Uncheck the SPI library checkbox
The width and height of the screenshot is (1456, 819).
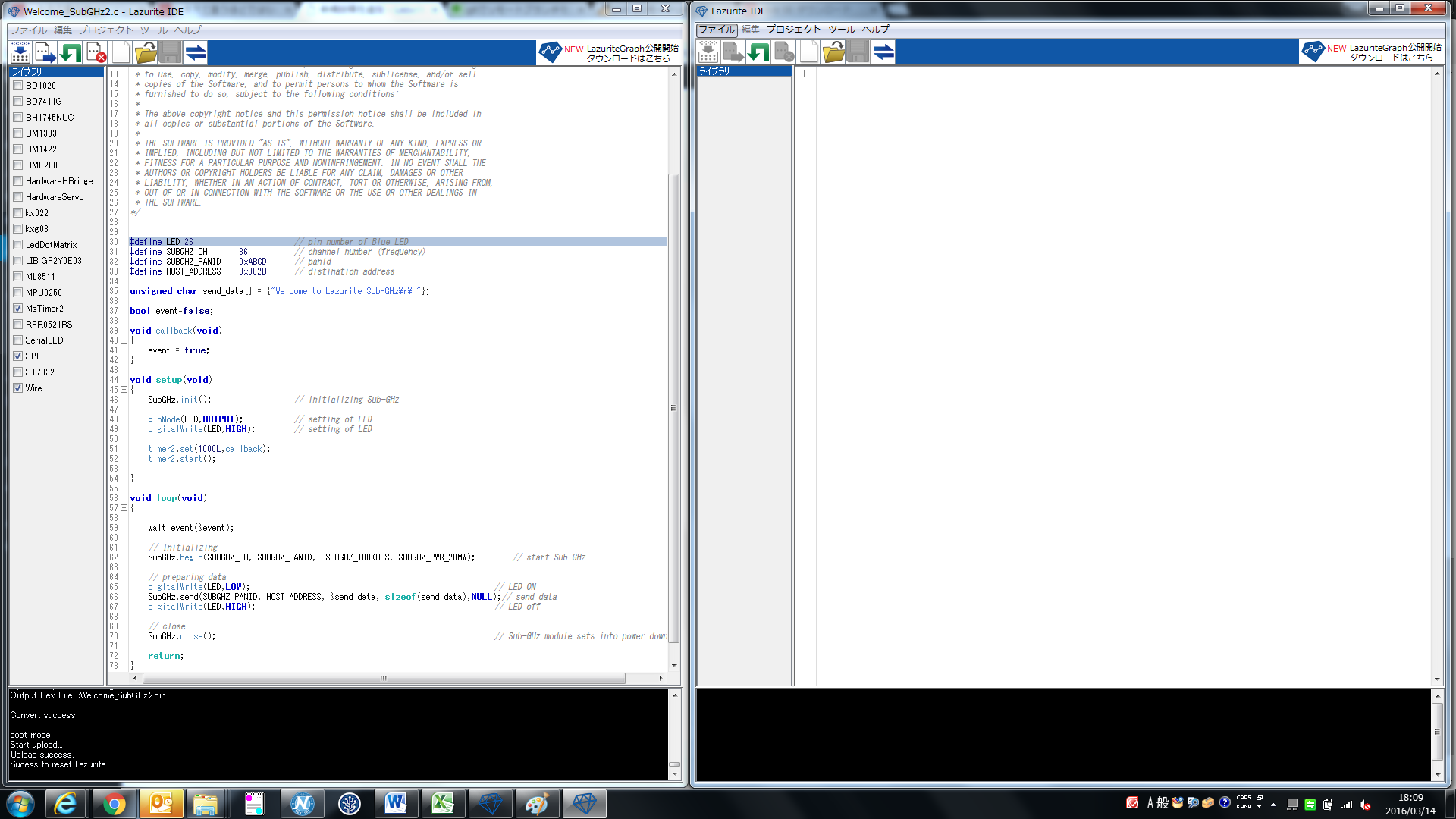[x=17, y=356]
